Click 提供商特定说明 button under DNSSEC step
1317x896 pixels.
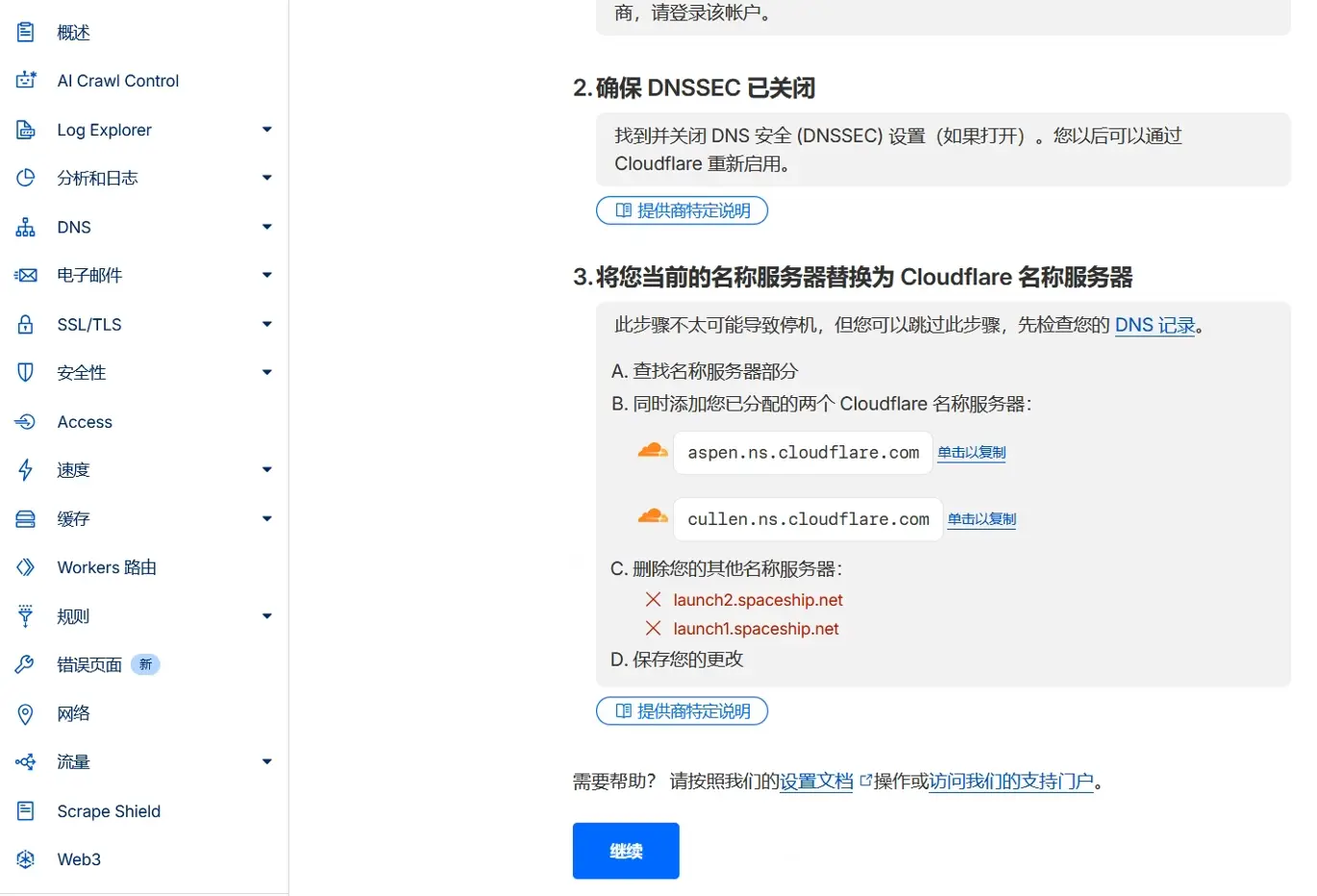coord(682,211)
